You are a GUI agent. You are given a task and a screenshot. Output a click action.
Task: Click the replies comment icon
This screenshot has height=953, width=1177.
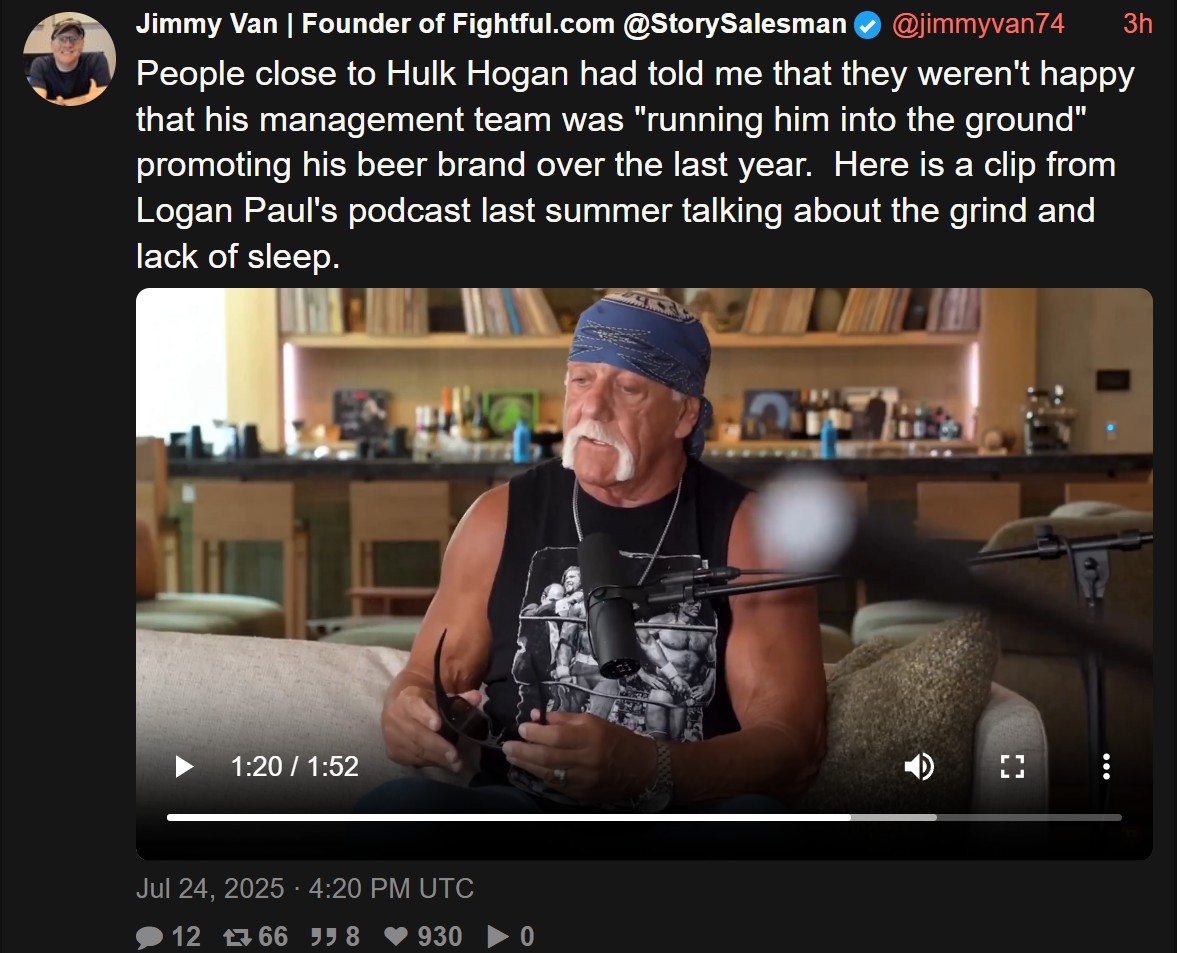tap(149, 937)
